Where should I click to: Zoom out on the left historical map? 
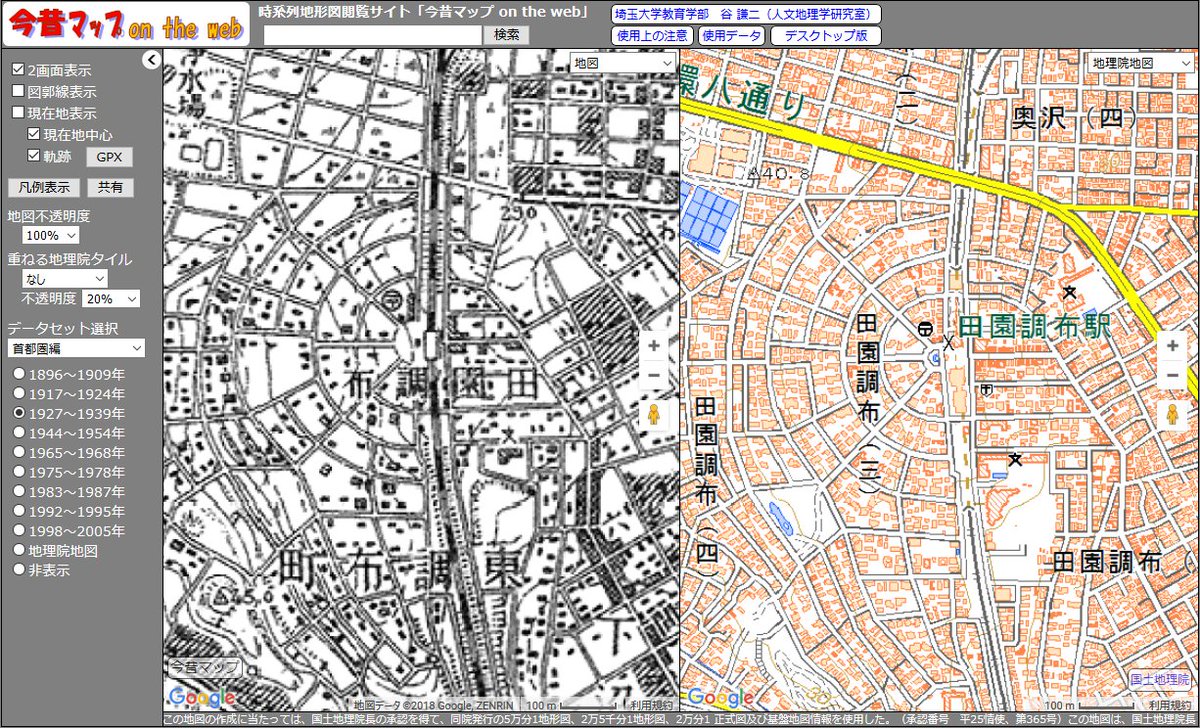click(x=654, y=375)
